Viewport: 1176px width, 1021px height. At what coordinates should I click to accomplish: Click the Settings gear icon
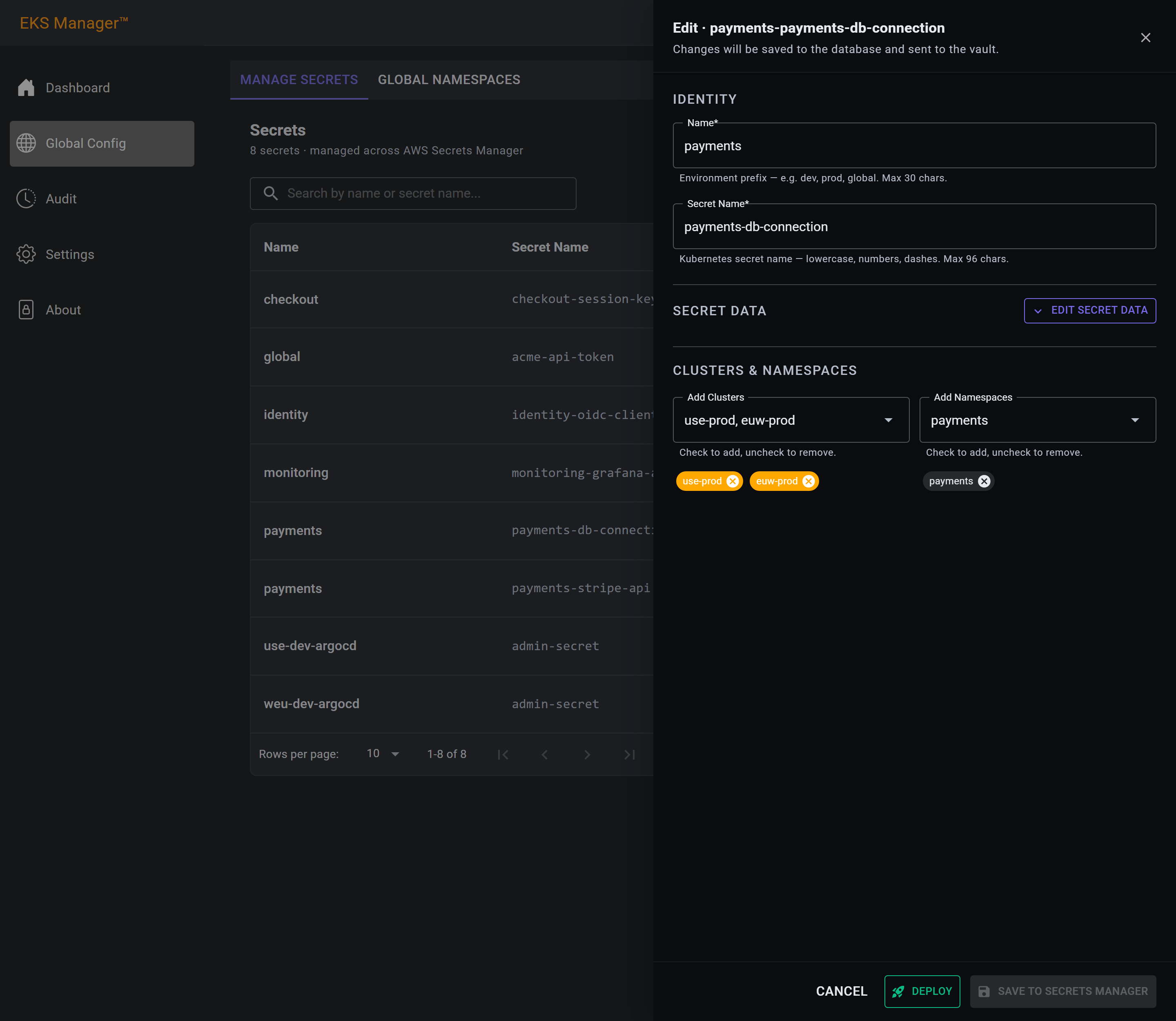(26, 254)
